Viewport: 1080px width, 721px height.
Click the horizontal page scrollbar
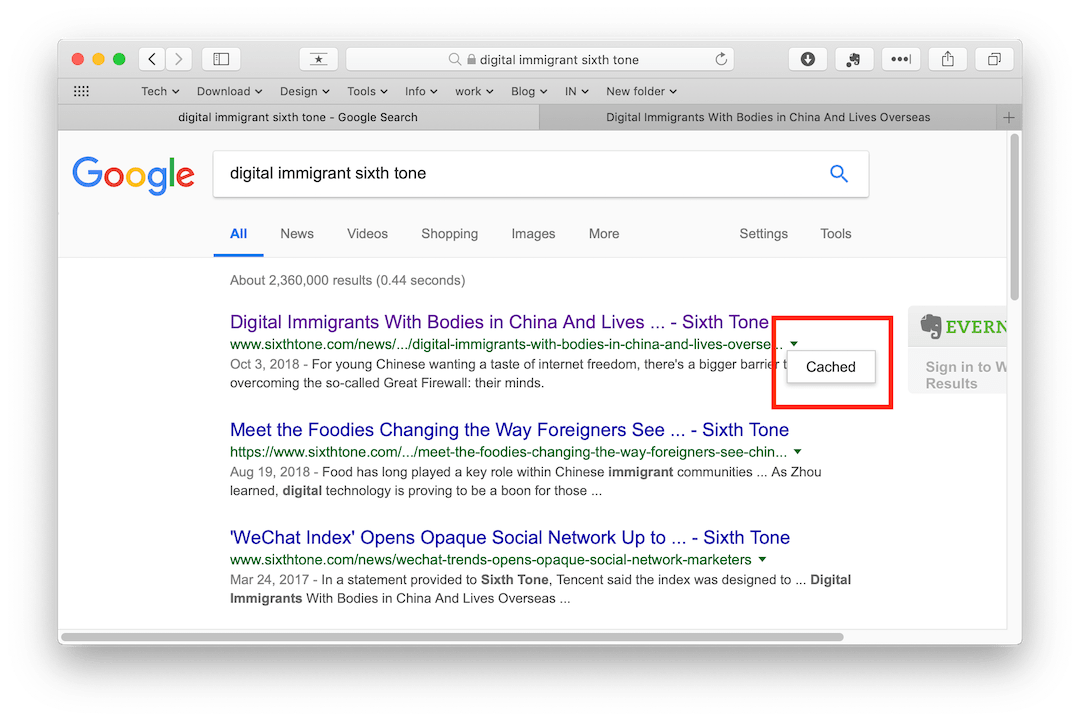(x=453, y=637)
